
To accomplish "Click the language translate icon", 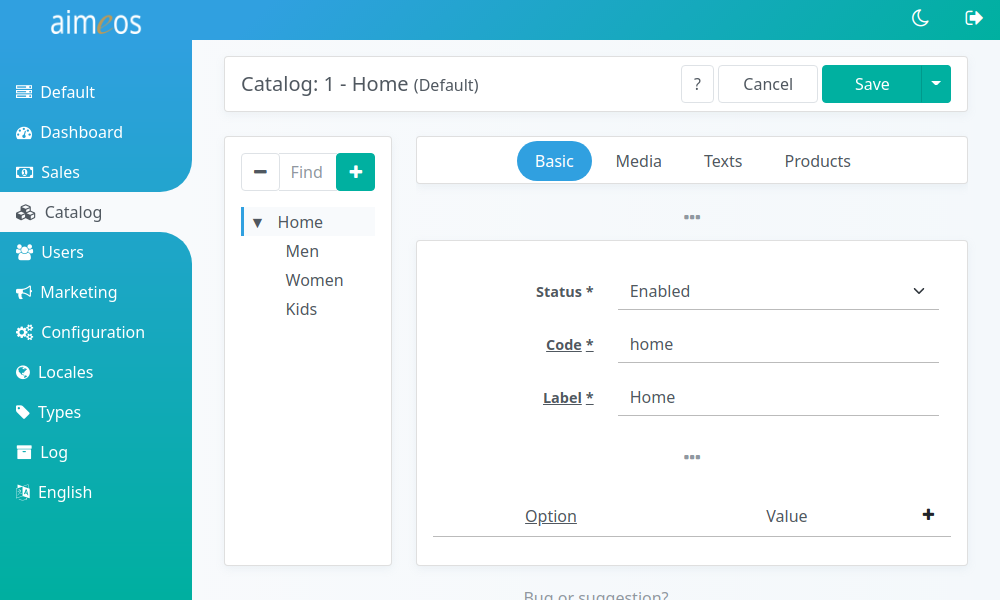I will coord(23,492).
